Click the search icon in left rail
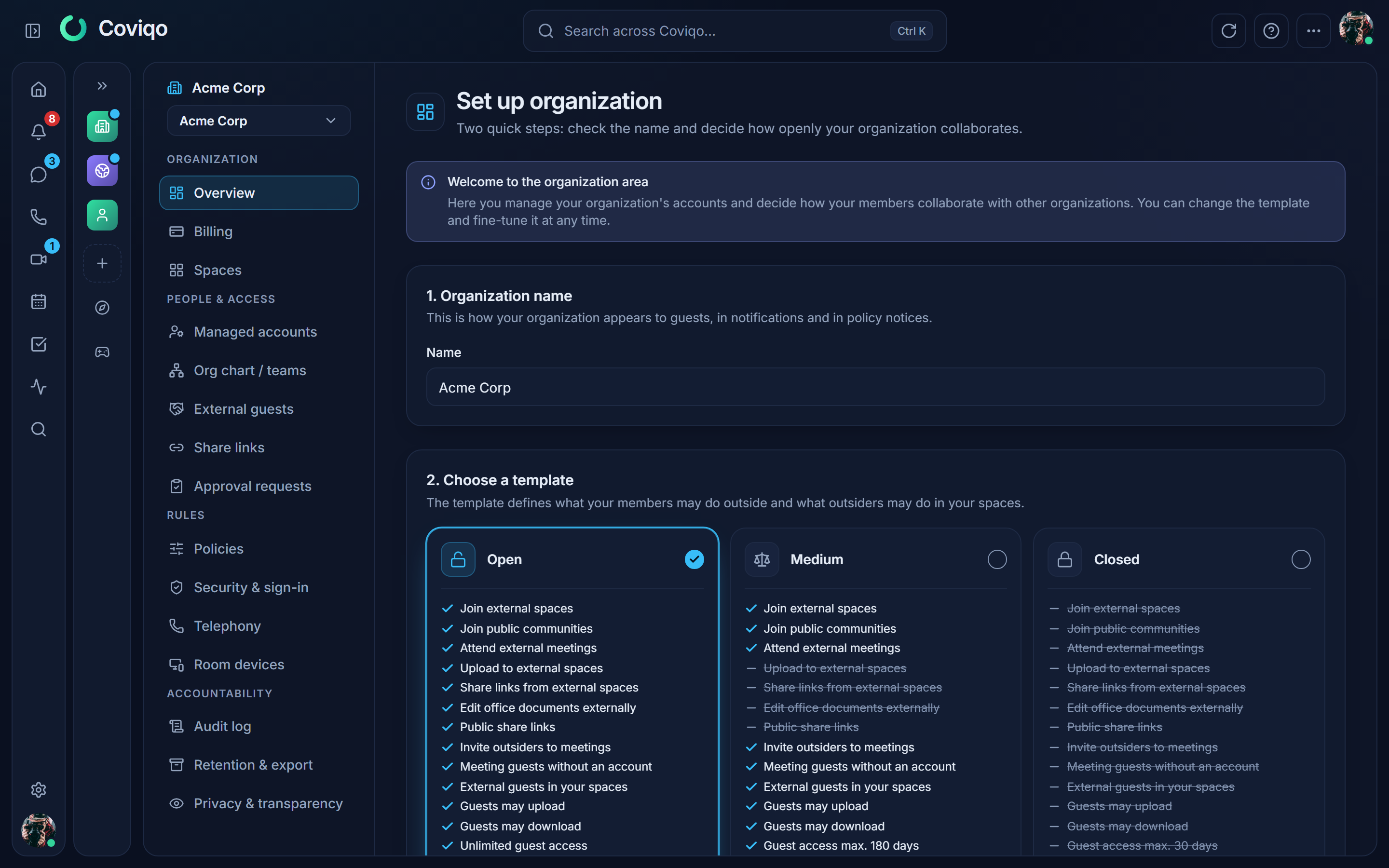 tap(39, 429)
